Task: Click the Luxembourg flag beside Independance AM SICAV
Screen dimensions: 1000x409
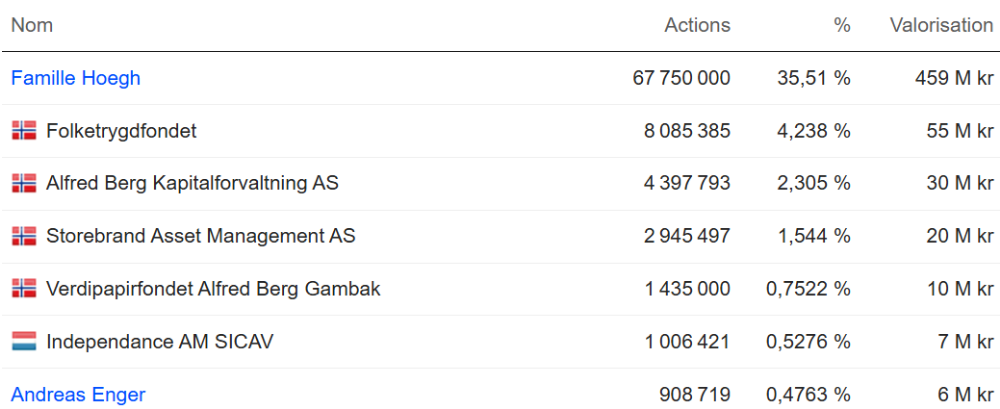Action: [24, 341]
